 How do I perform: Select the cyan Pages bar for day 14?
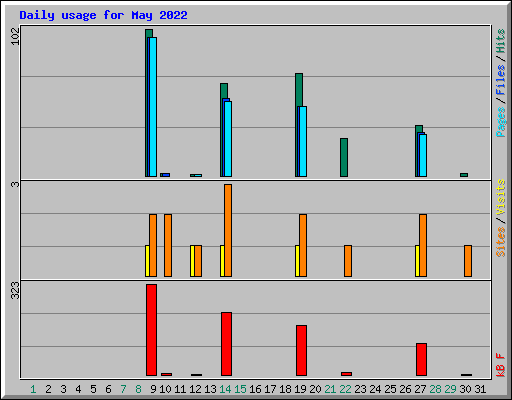click(228, 139)
